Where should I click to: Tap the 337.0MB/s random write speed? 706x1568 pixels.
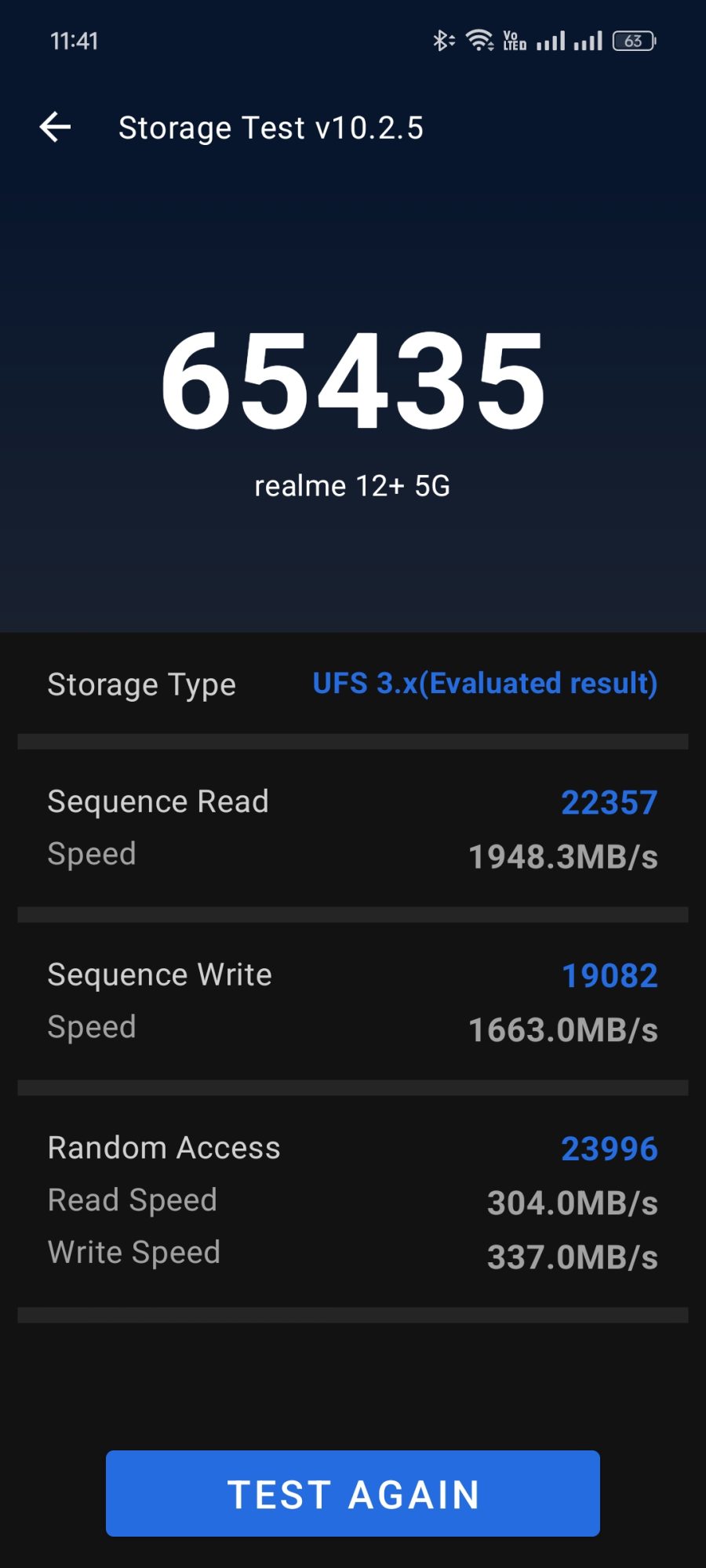tap(572, 1258)
